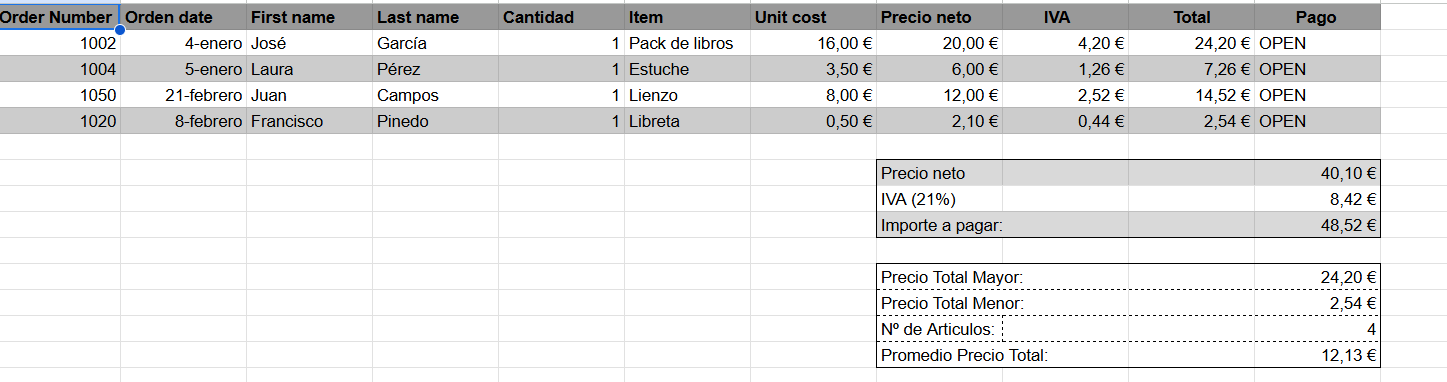Screen dimensions: 1447x382
Task: Select the Precio Total Mayor label
Action: 952,277
